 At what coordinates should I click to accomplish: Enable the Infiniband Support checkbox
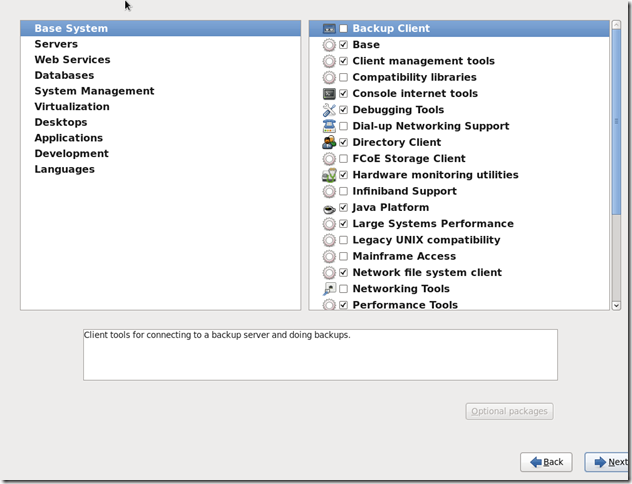[343, 191]
